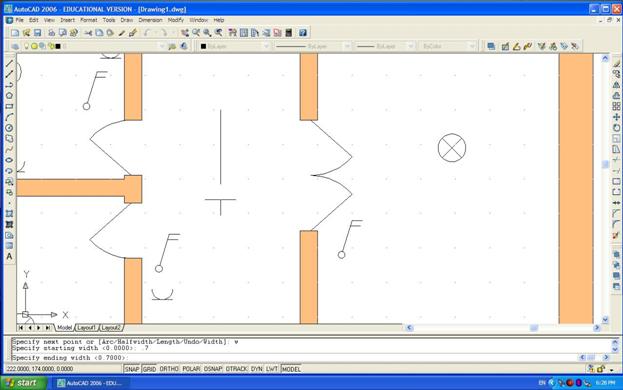
Task: Open the linetype ByLayer dropdown
Action: pyautogui.click(x=312, y=46)
